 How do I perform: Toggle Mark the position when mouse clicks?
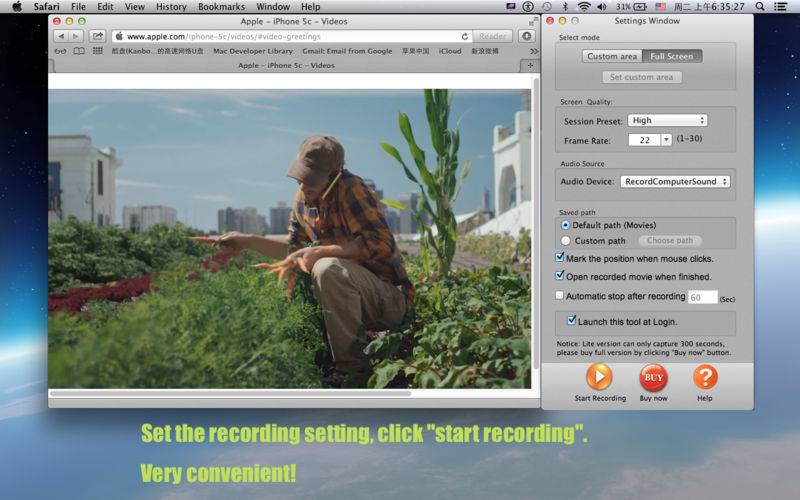pyautogui.click(x=560, y=258)
